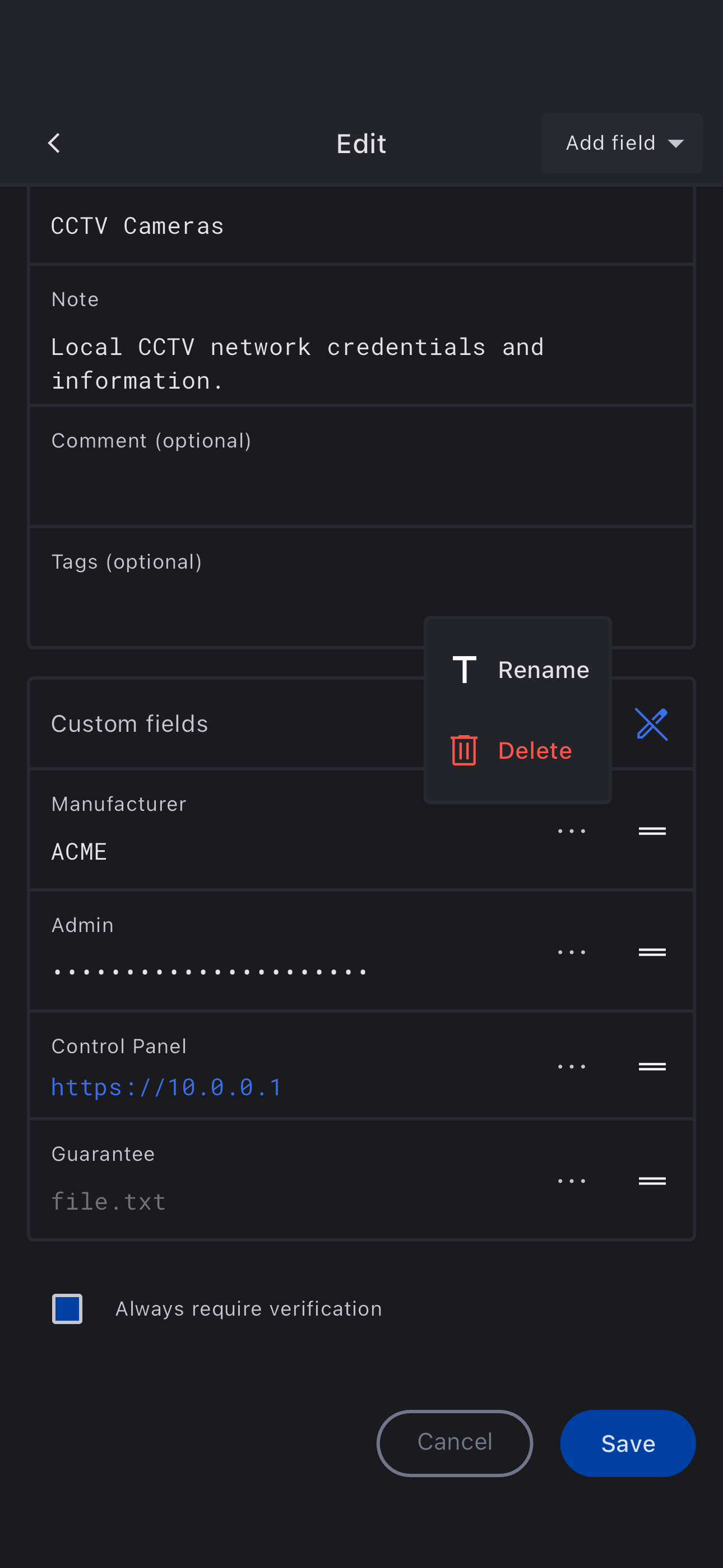Image resolution: width=723 pixels, height=1568 pixels.
Task: Open the three-dot options for the Admin field
Action: coord(571,952)
